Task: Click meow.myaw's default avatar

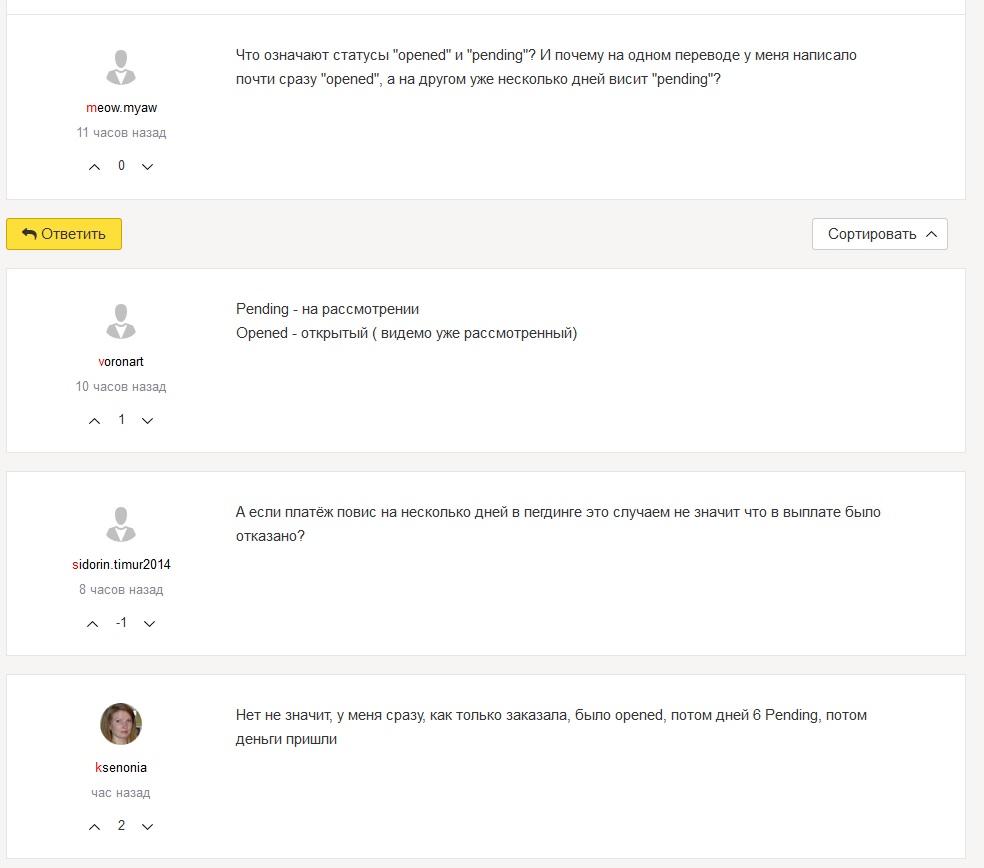Action: 121,67
